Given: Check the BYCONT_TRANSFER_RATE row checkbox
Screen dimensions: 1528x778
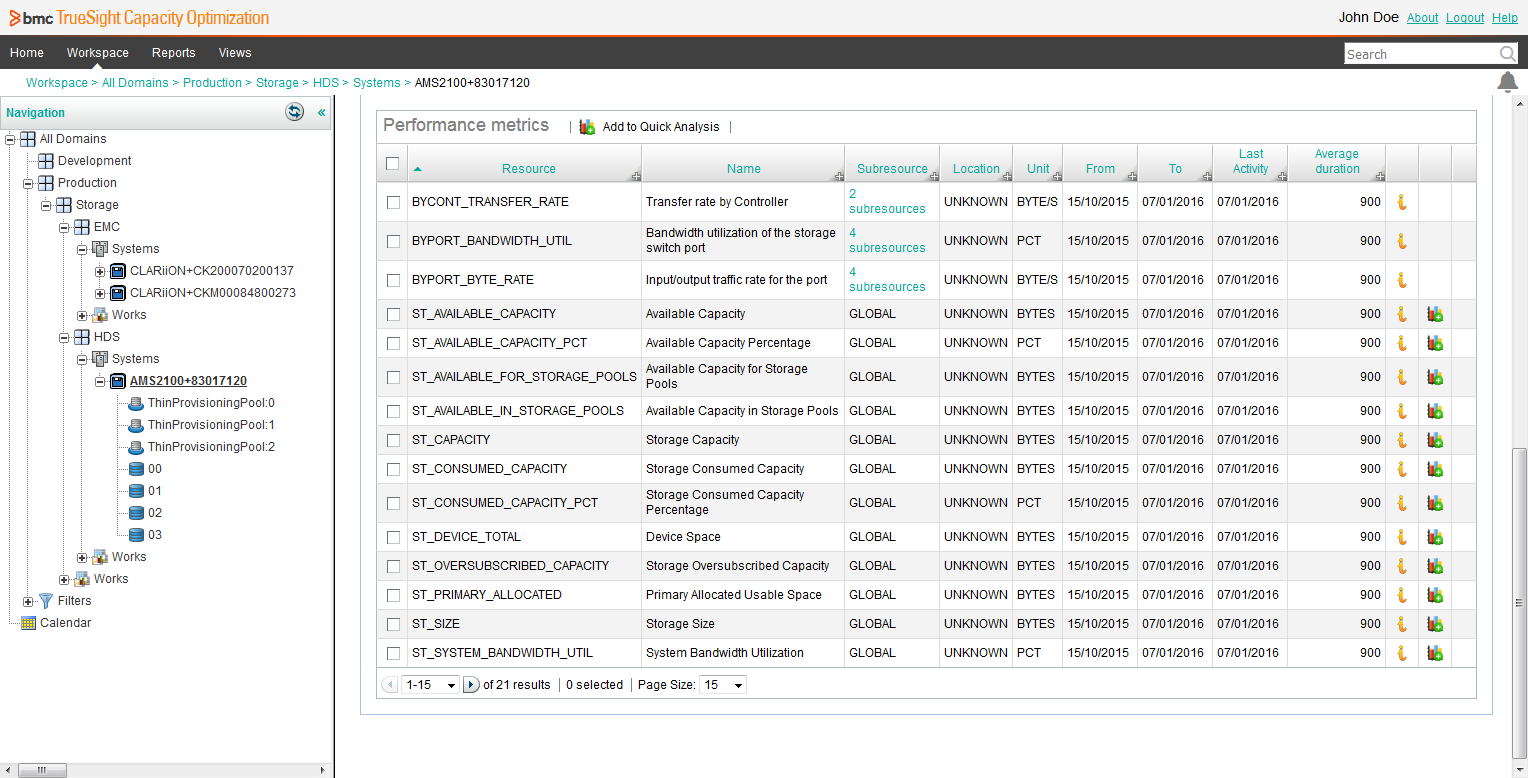Looking at the screenshot, I should 393,202.
